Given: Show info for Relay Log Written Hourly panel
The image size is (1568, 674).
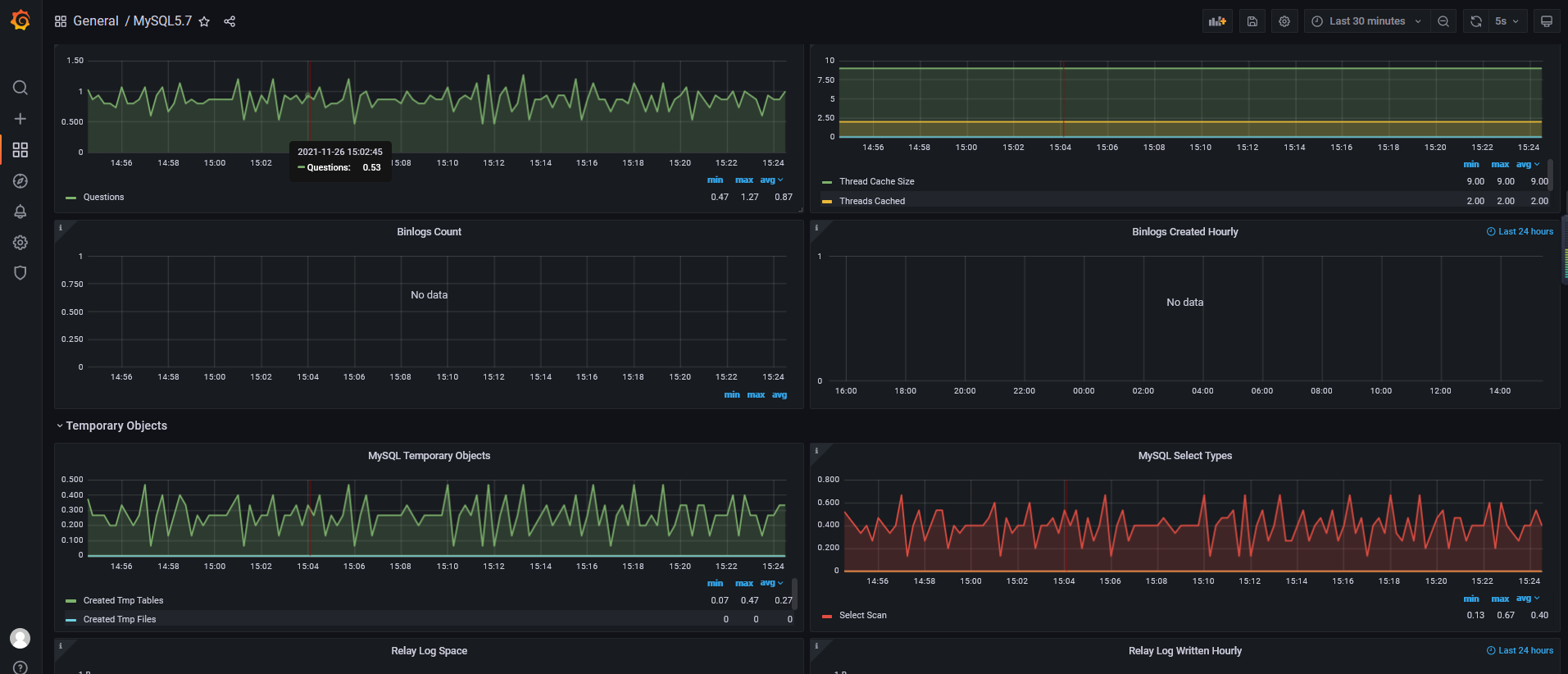Looking at the screenshot, I should coord(816,646).
